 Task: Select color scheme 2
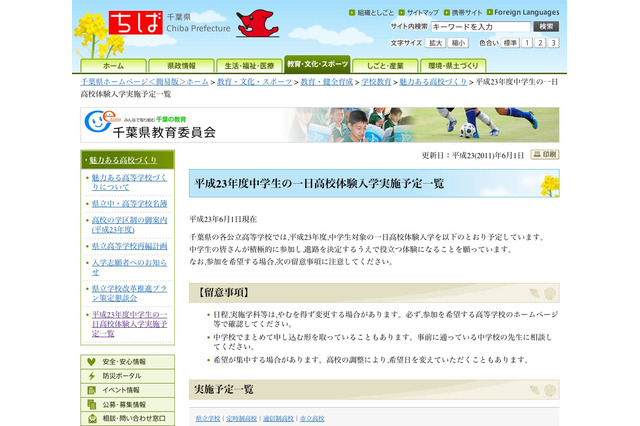pyautogui.click(x=540, y=43)
